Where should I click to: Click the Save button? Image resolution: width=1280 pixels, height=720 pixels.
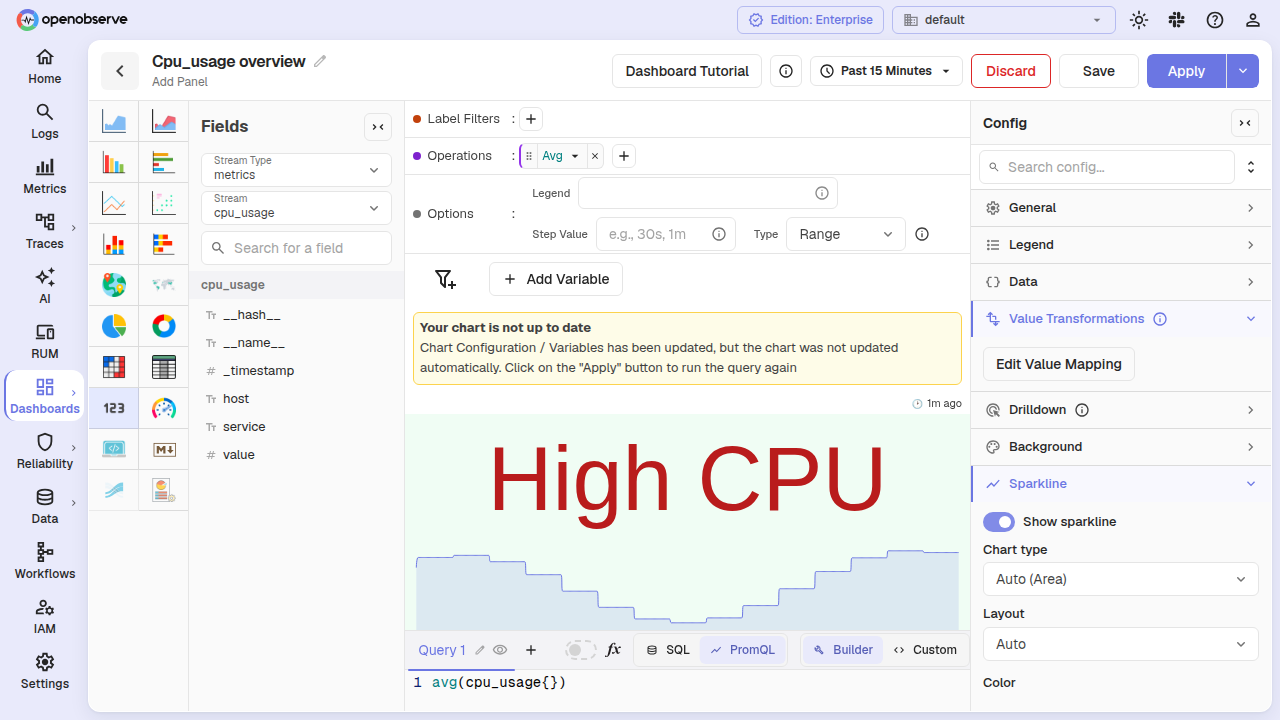(1099, 71)
